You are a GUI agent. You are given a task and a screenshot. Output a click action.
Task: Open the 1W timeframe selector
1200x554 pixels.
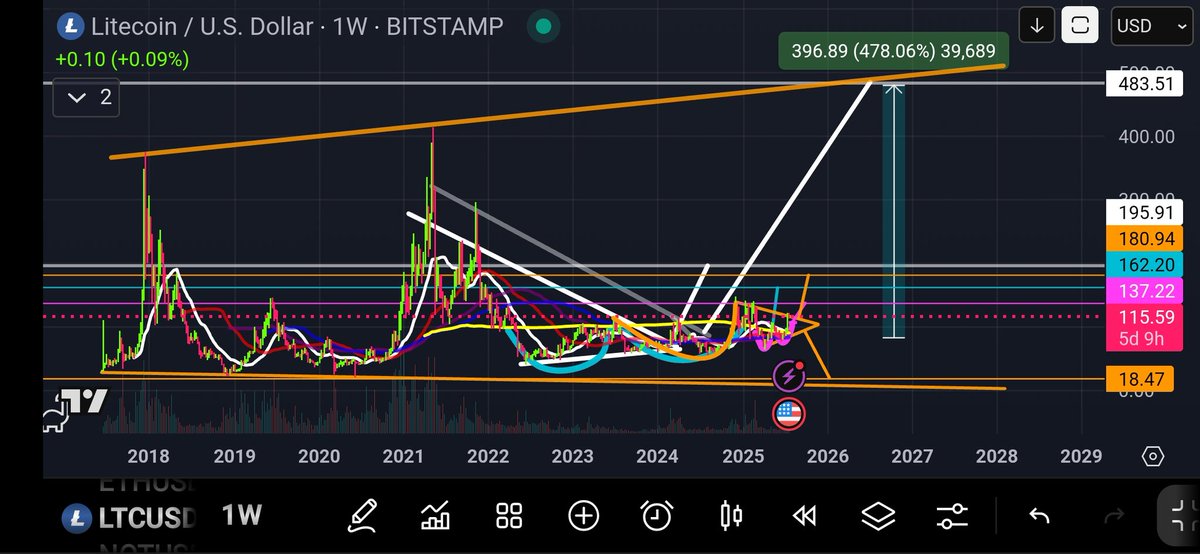241,516
